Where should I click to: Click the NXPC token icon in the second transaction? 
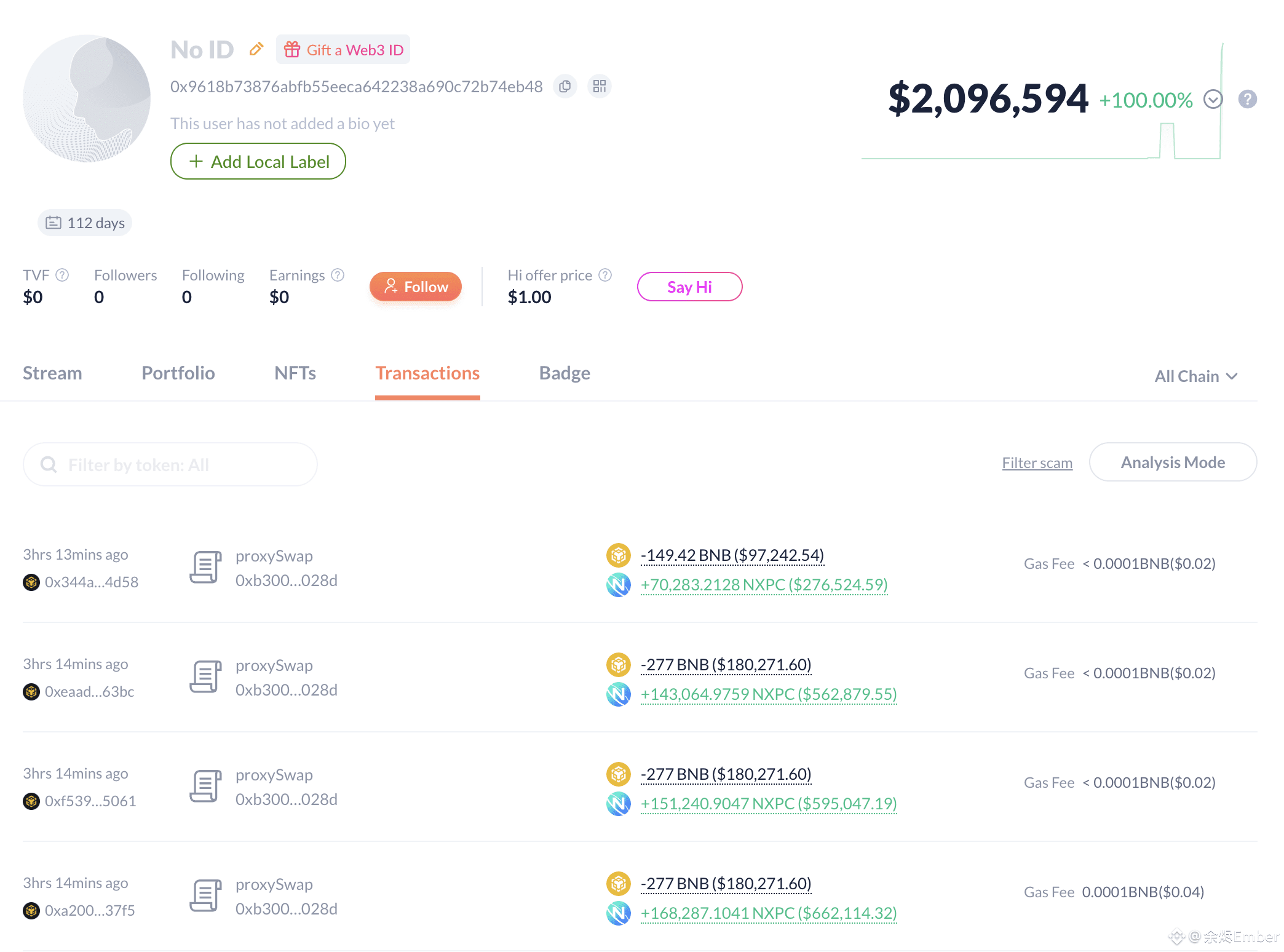[x=620, y=694]
